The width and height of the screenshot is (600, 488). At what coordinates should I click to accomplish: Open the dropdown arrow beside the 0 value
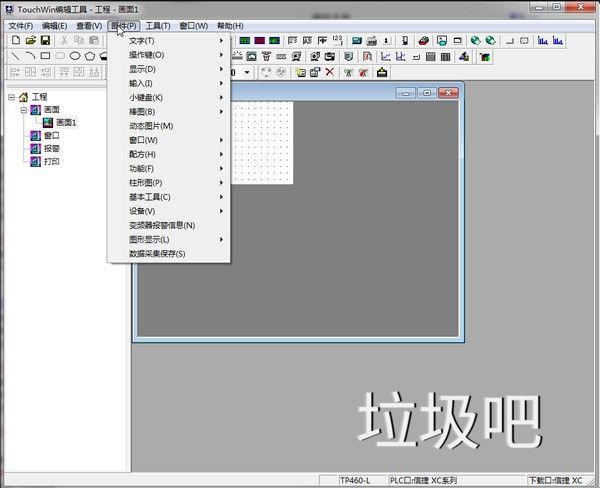(247, 72)
